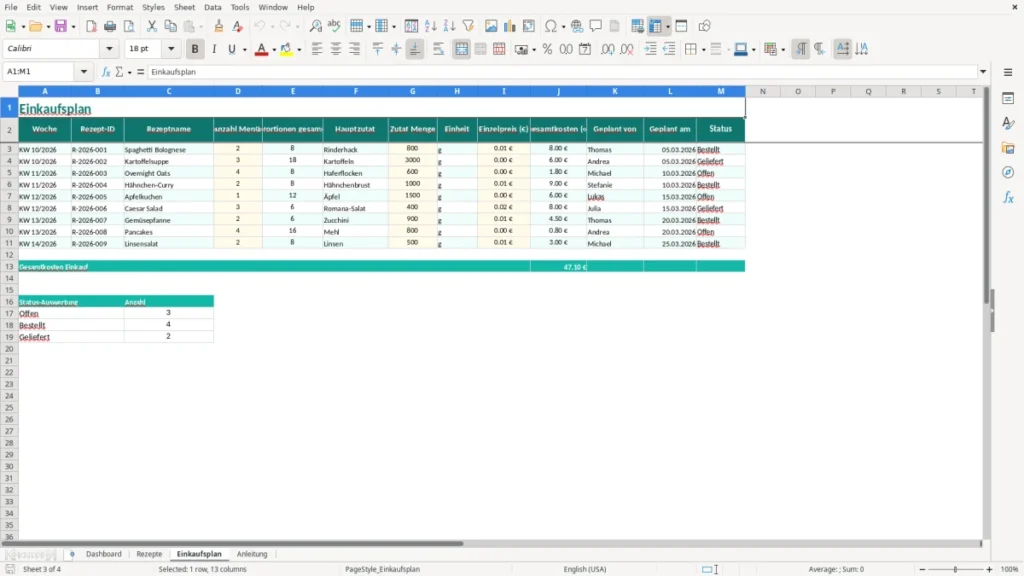Open the Borders dropdown arrow
The width and height of the screenshot is (1024, 576).
703,50
